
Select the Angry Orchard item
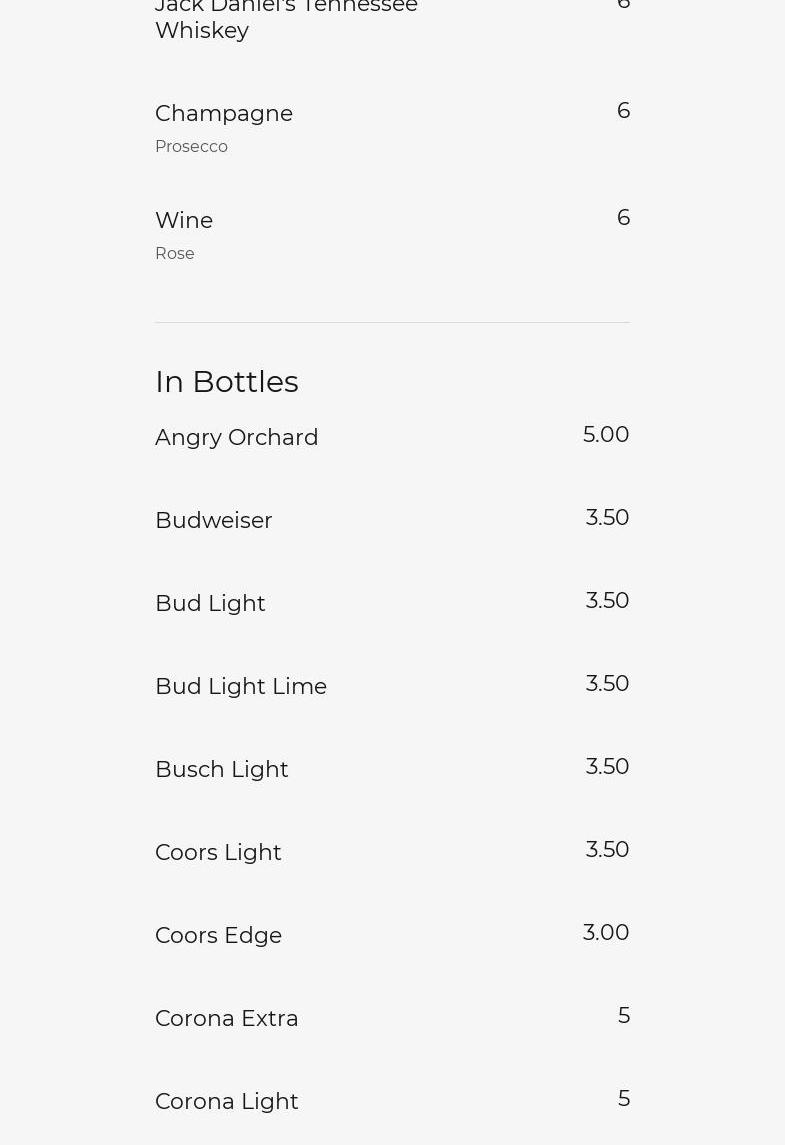[237, 437]
